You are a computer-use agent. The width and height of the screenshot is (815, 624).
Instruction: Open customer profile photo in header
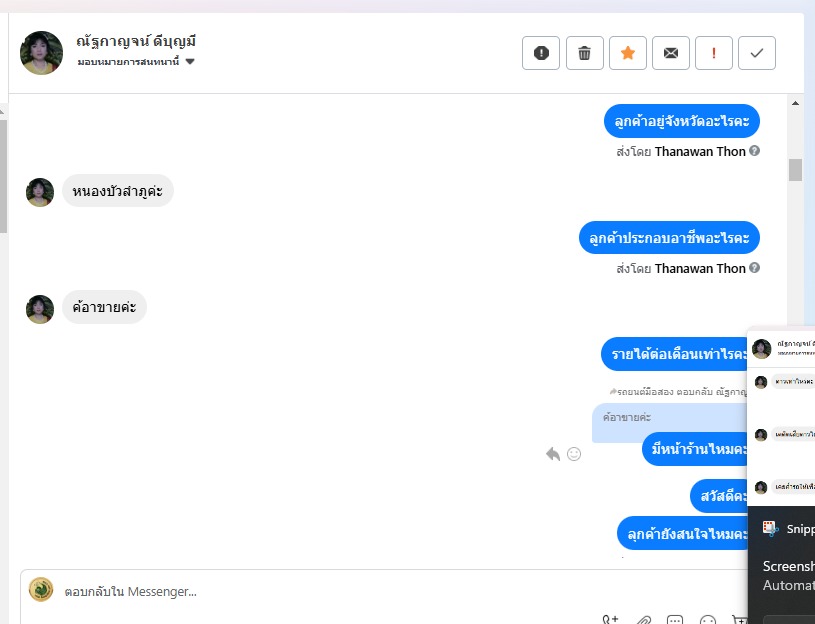coord(42,52)
